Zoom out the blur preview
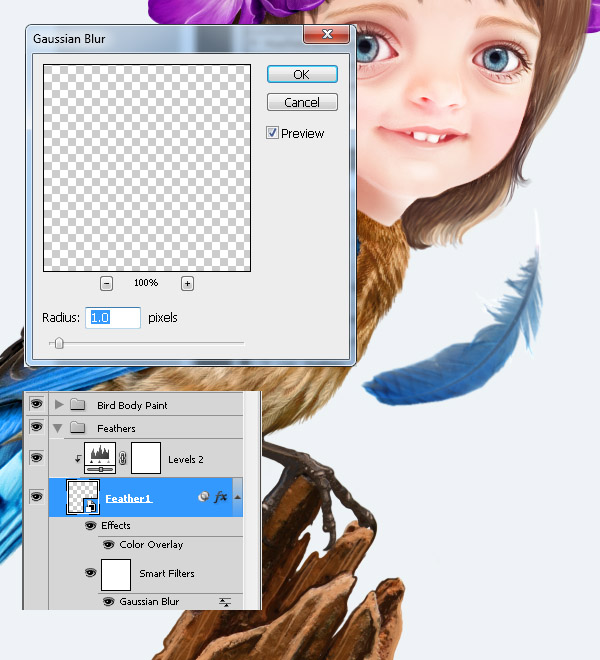The width and height of the screenshot is (600, 660). pos(107,284)
